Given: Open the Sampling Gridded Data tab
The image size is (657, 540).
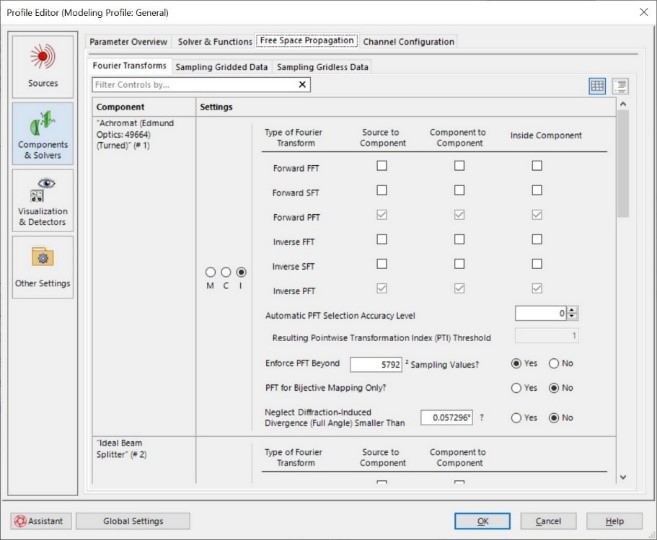Looking at the screenshot, I should click(222, 67).
